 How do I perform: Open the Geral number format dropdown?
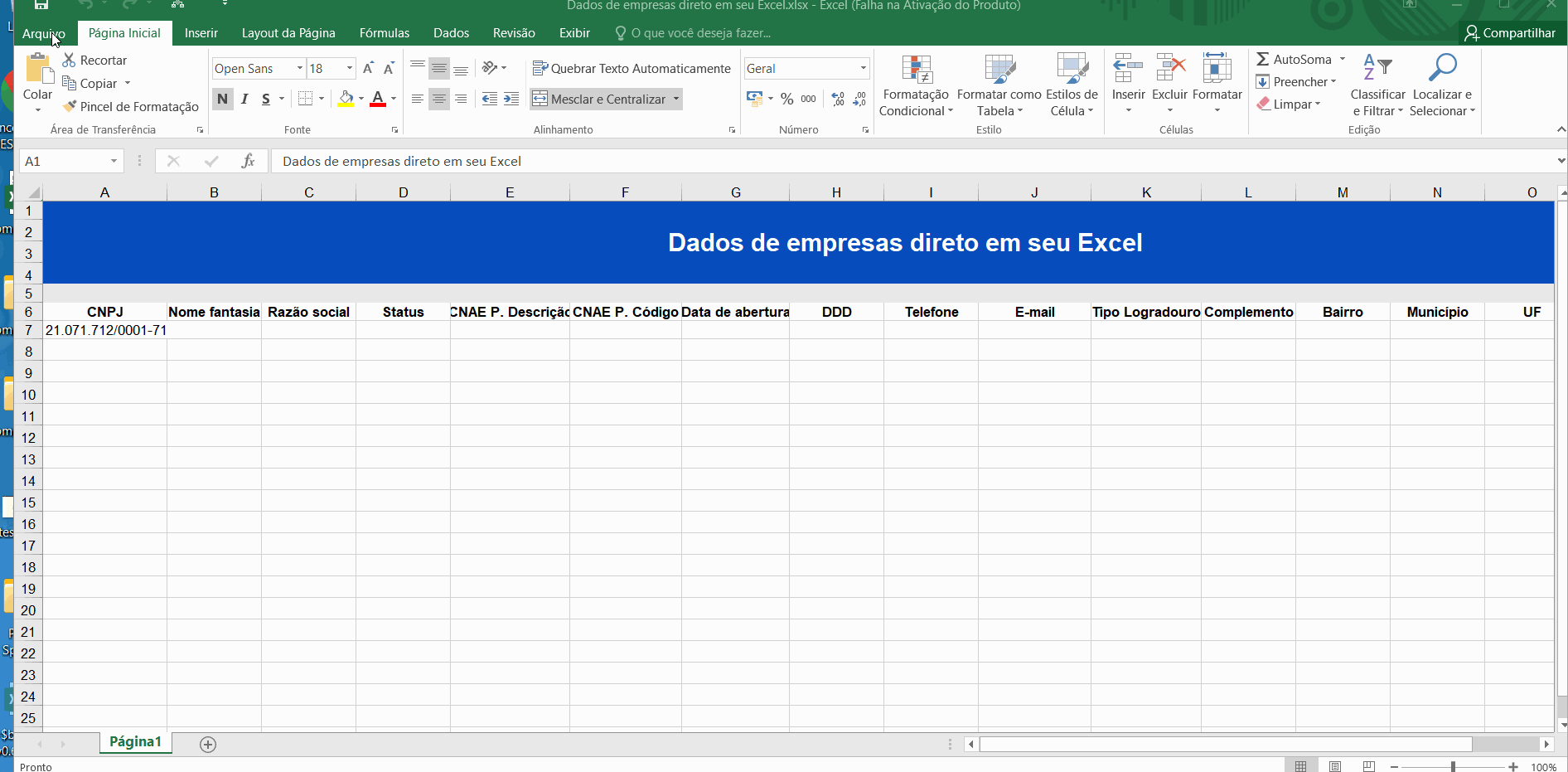[863, 69]
